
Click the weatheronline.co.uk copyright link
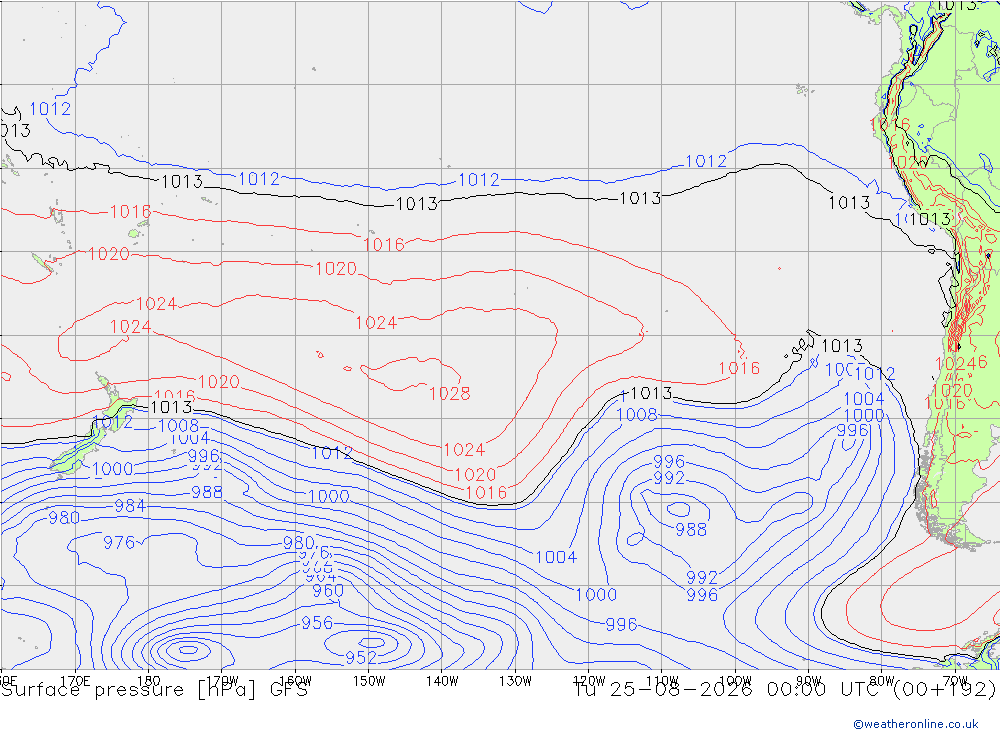pos(915,724)
